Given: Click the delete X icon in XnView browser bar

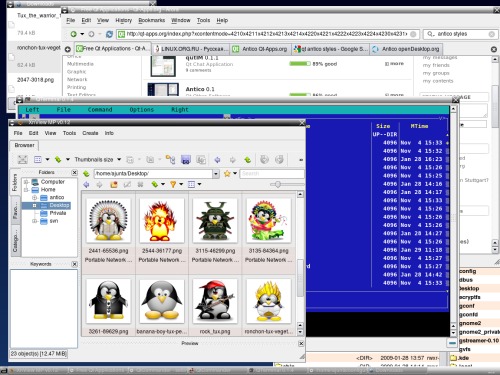Looking at the screenshot, I should tap(140, 184).
